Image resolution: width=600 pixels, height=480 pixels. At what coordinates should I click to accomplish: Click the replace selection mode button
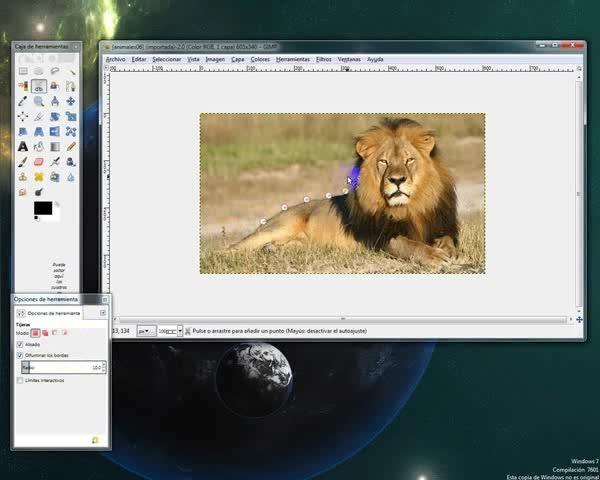point(35,332)
